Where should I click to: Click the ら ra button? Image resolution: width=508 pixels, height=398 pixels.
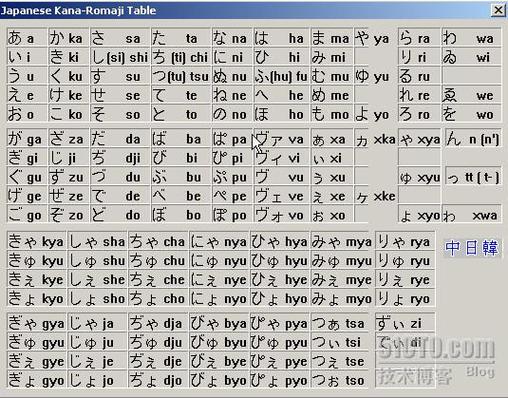419,38
